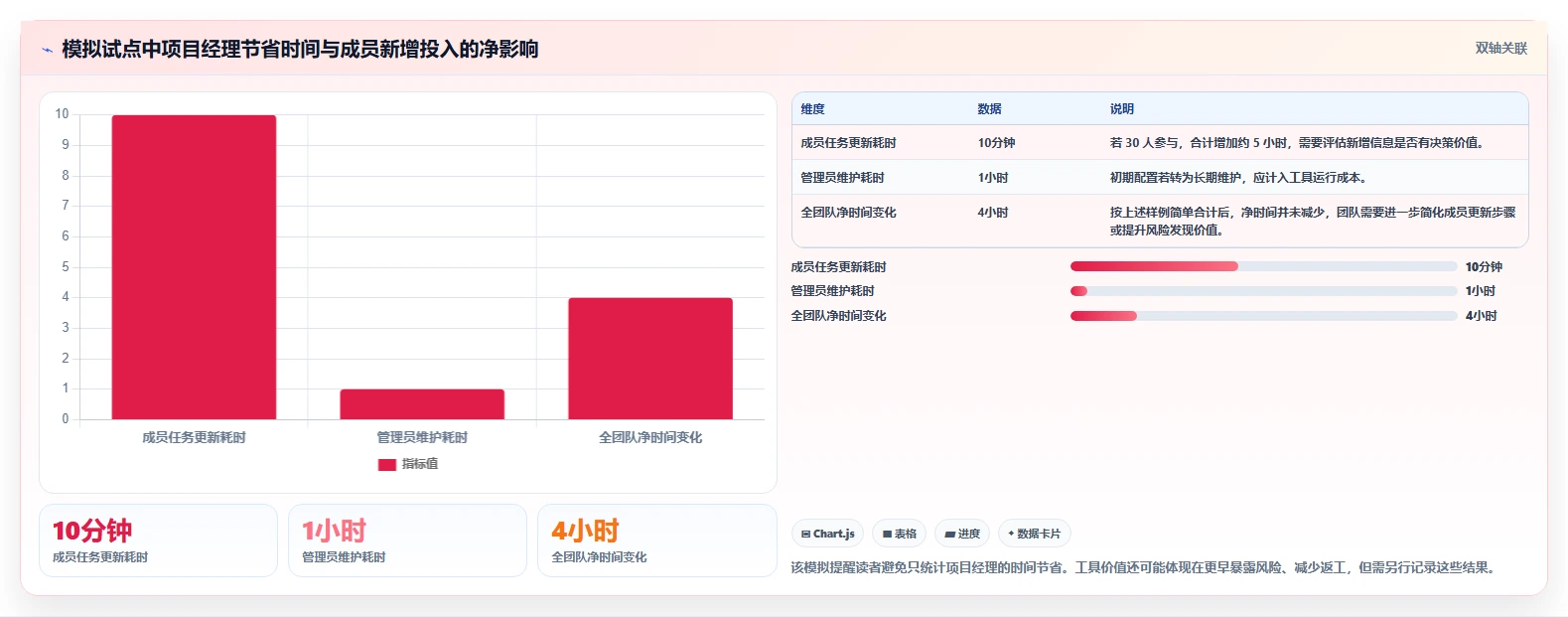Open the 4小时 data card
The image size is (1568, 617).
[x=656, y=540]
